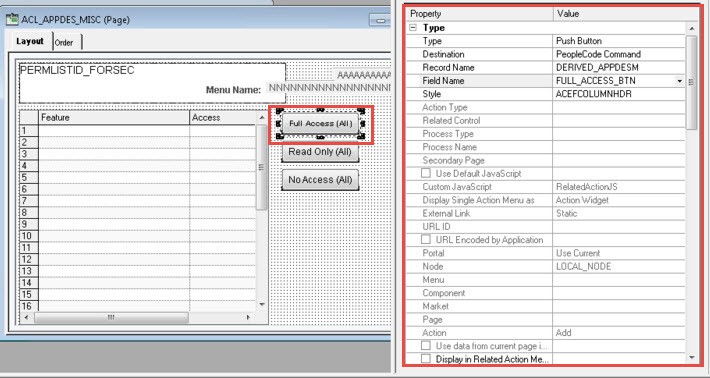Click the Property column header
Viewport: 710px width, 378px height.
coord(480,14)
